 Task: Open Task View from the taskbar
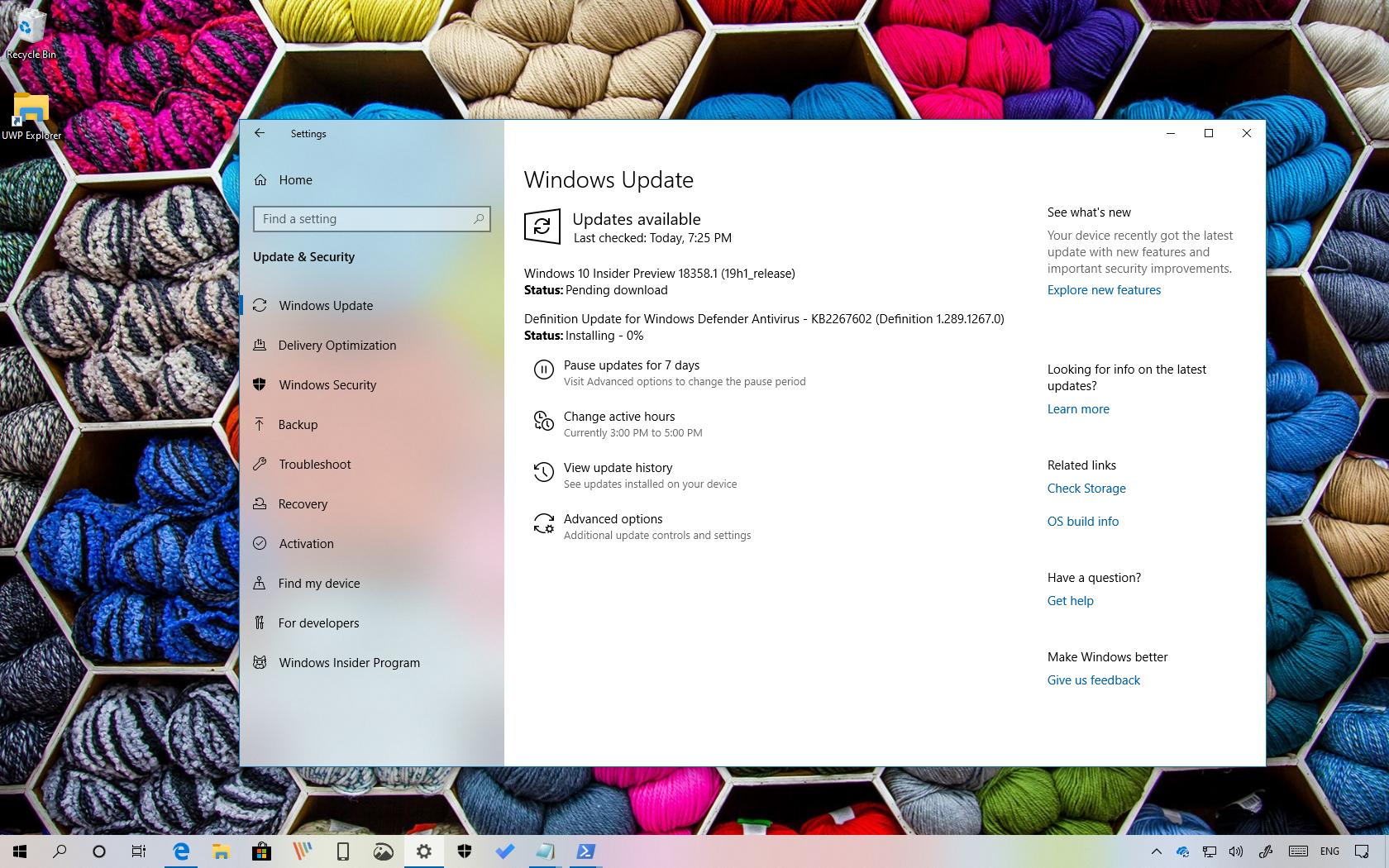click(139, 851)
